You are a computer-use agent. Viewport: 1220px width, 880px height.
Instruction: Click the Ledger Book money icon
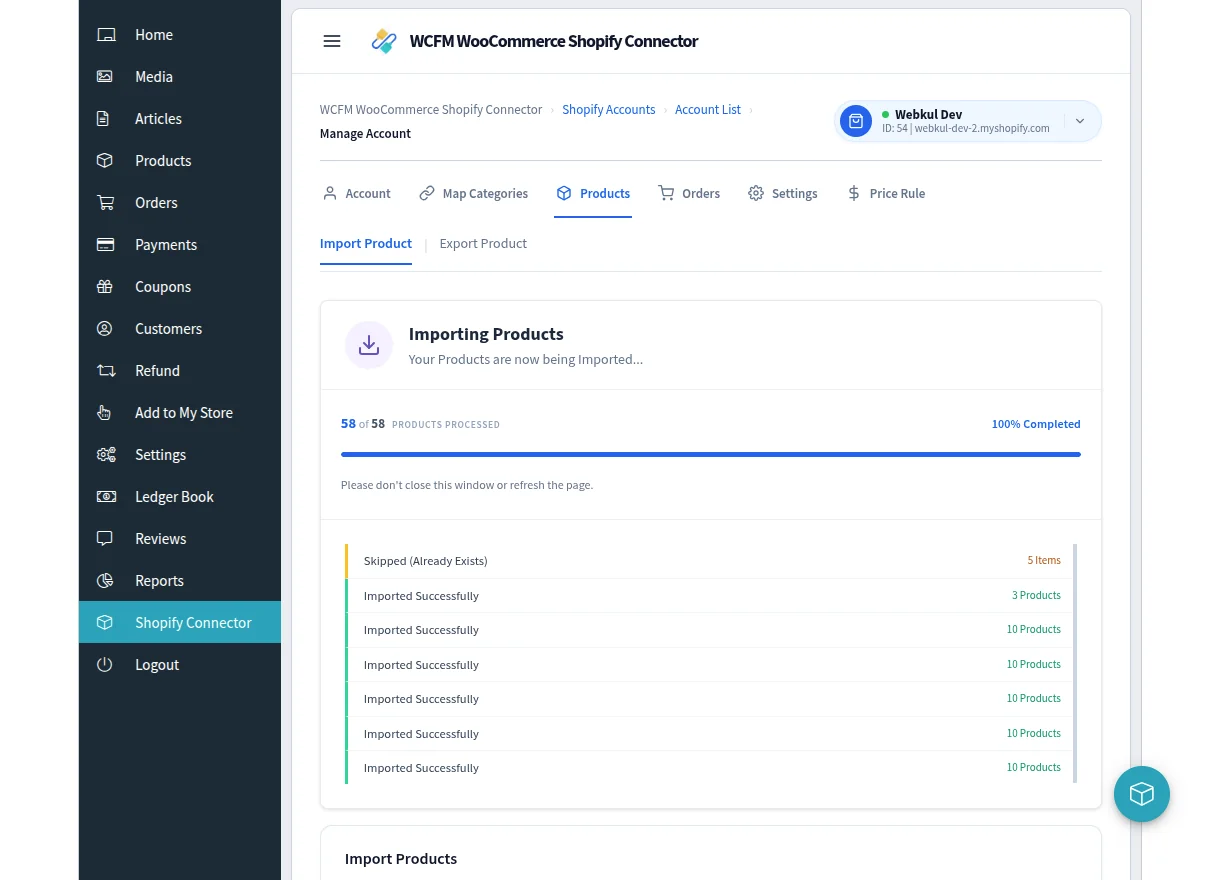click(x=105, y=497)
